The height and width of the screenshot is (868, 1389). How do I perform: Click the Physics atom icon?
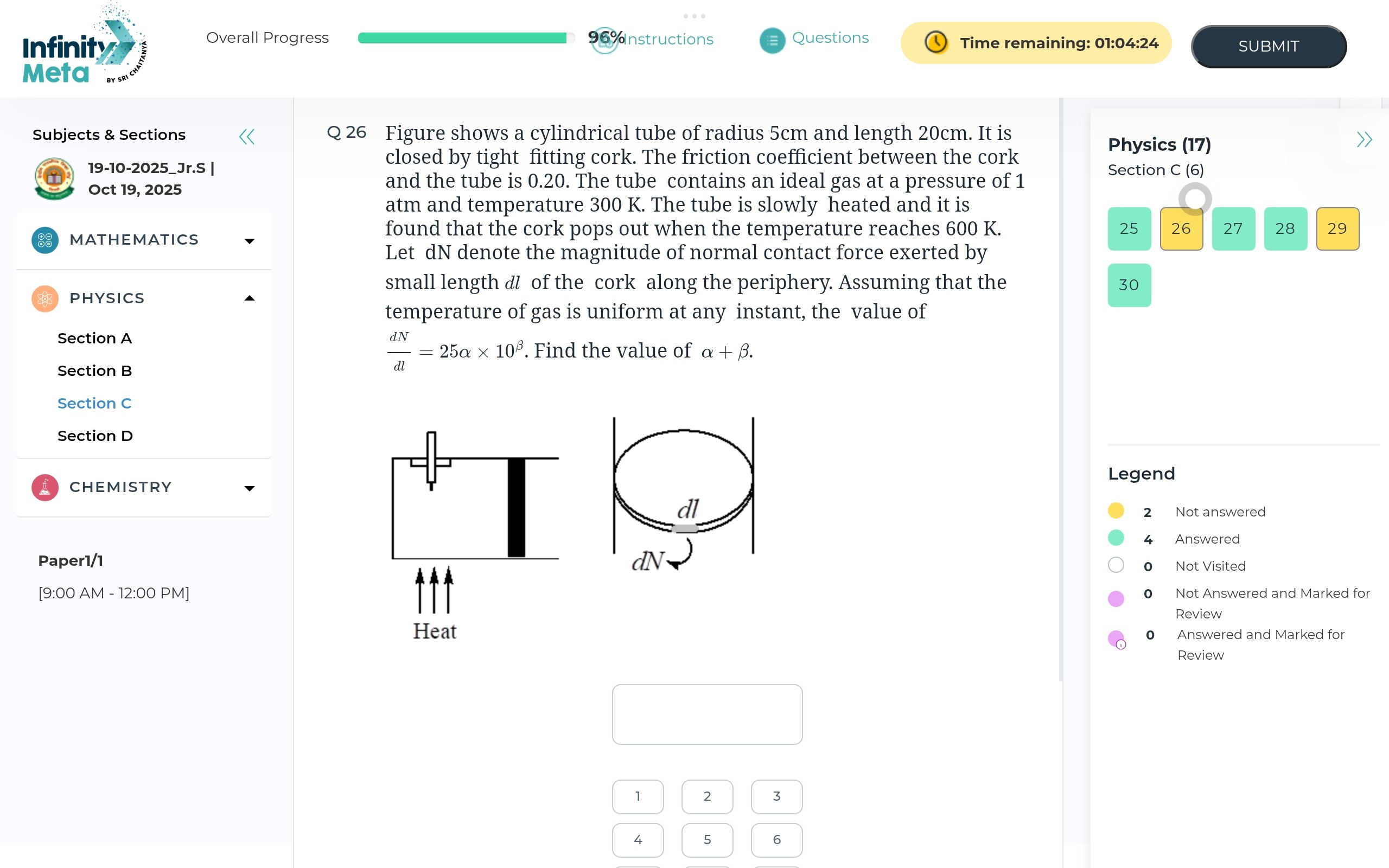[45, 298]
